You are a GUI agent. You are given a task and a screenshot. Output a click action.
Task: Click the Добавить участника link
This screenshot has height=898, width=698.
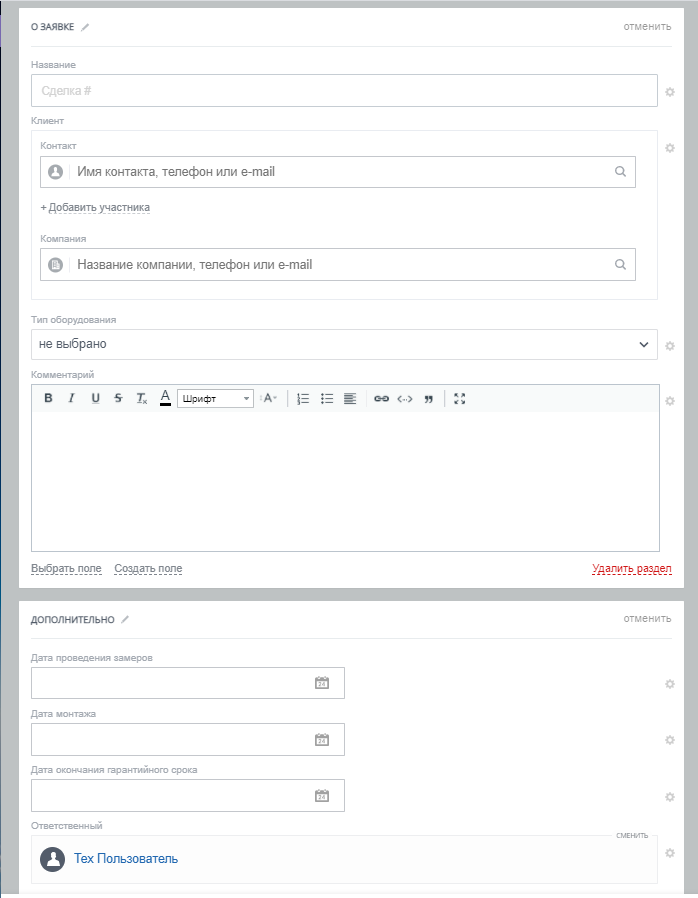(x=95, y=208)
